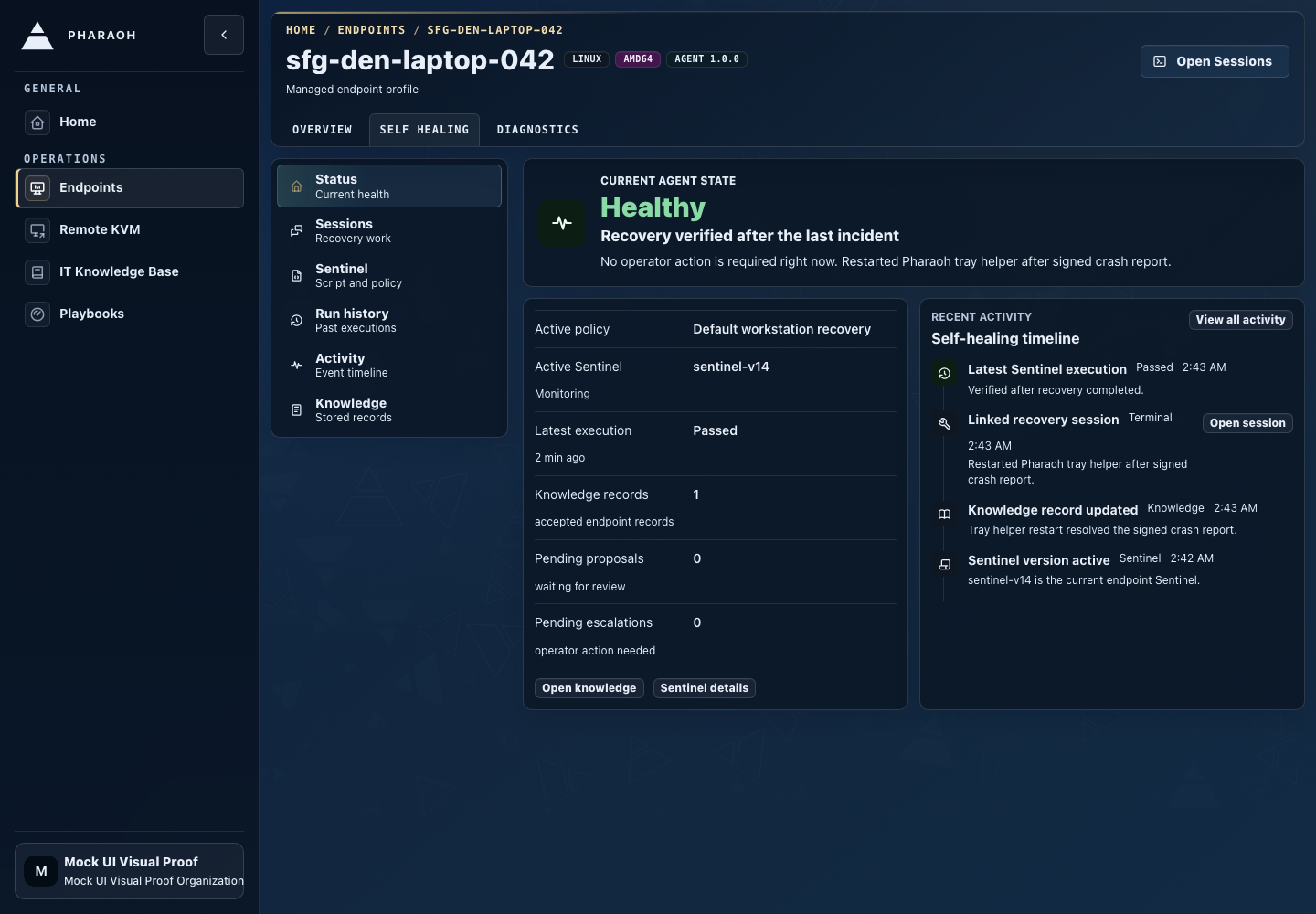Click the M avatar in the account card
Image resolution: width=1316 pixels, height=914 pixels.
(41, 871)
